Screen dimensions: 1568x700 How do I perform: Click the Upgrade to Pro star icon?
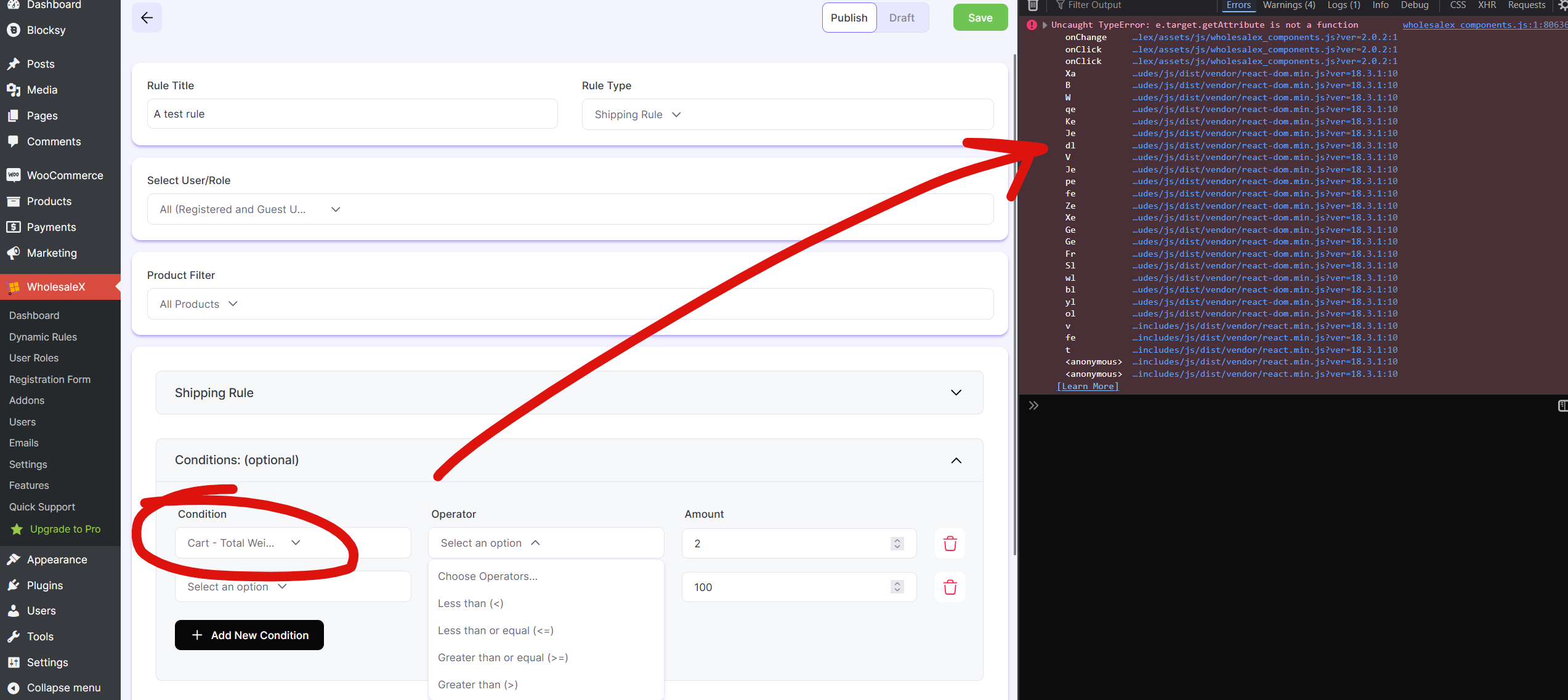click(x=17, y=529)
